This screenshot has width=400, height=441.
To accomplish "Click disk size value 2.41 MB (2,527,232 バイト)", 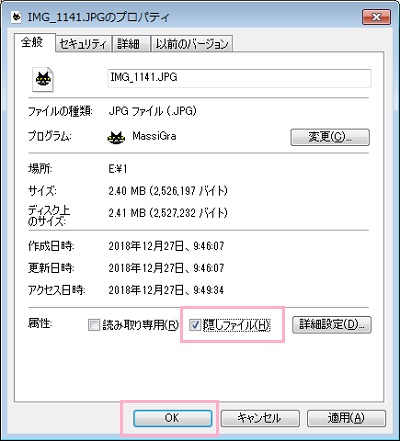I will point(168,213).
